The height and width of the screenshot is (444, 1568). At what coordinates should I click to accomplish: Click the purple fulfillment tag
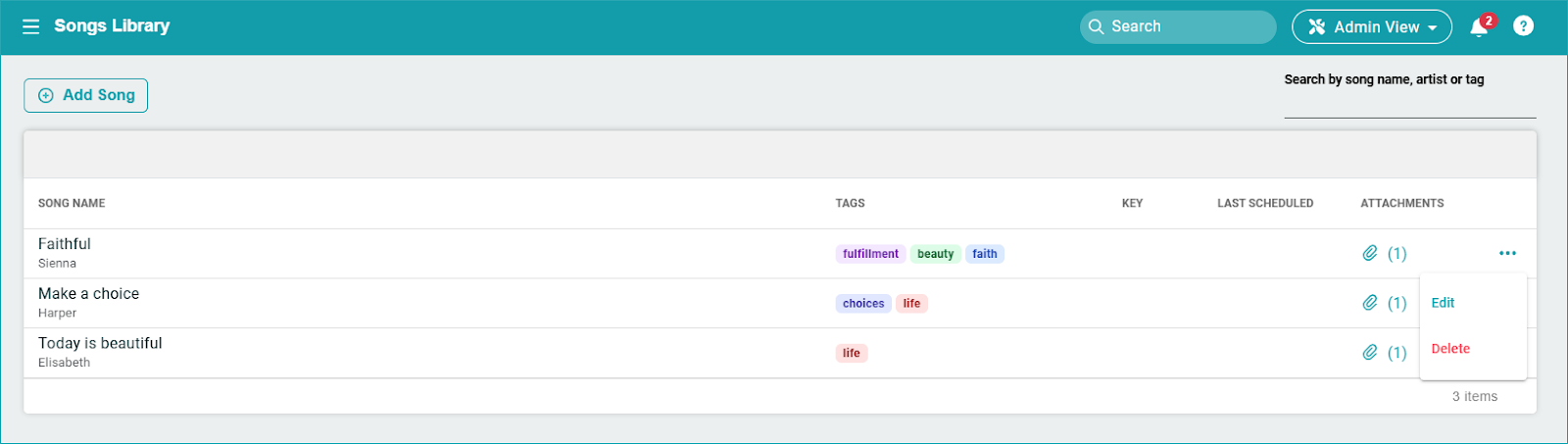(x=870, y=254)
